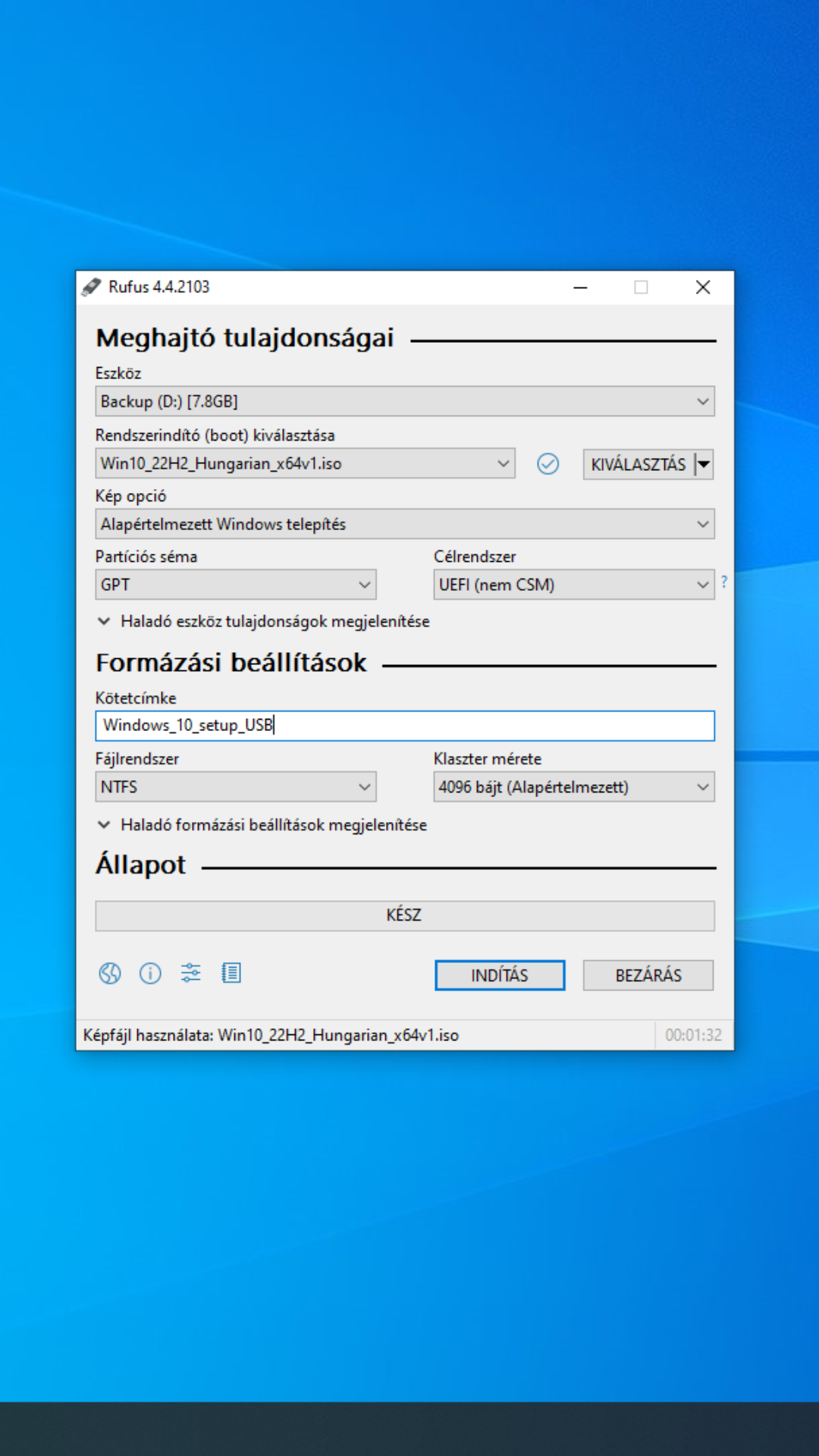Open the About info icon
819x1456 pixels.
pos(150,973)
